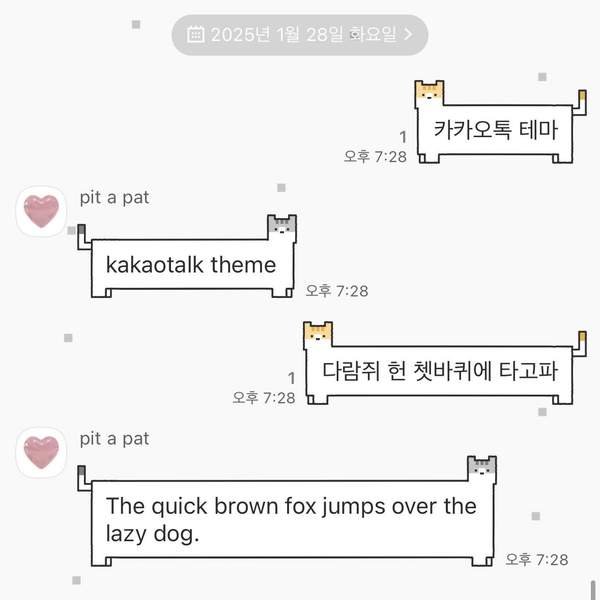This screenshot has width=600, height=600.
Task: Open pit a pat heart avatar above kakaotalk theme
Action: pos(41,211)
